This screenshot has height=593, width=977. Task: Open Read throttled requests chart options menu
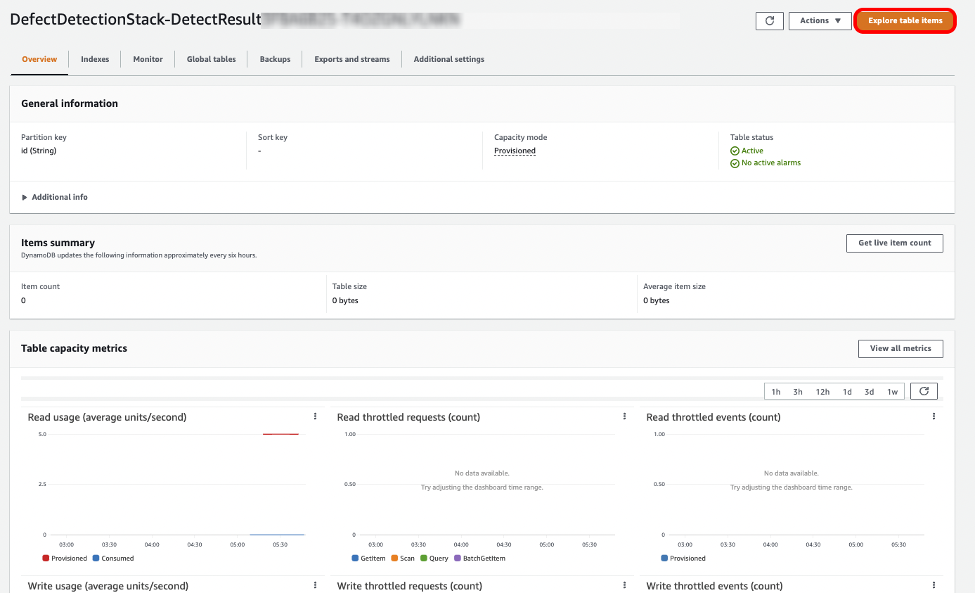click(x=624, y=416)
